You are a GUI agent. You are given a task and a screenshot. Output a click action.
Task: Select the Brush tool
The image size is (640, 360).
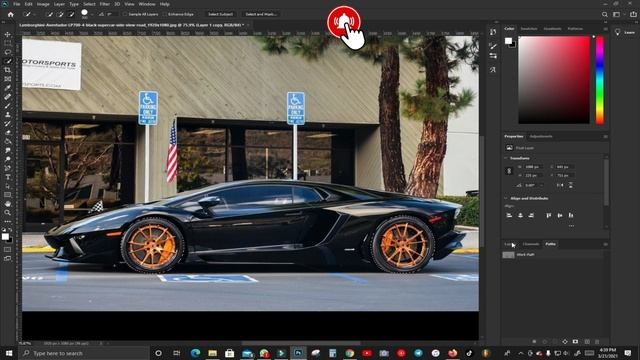(x=7, y=106)
